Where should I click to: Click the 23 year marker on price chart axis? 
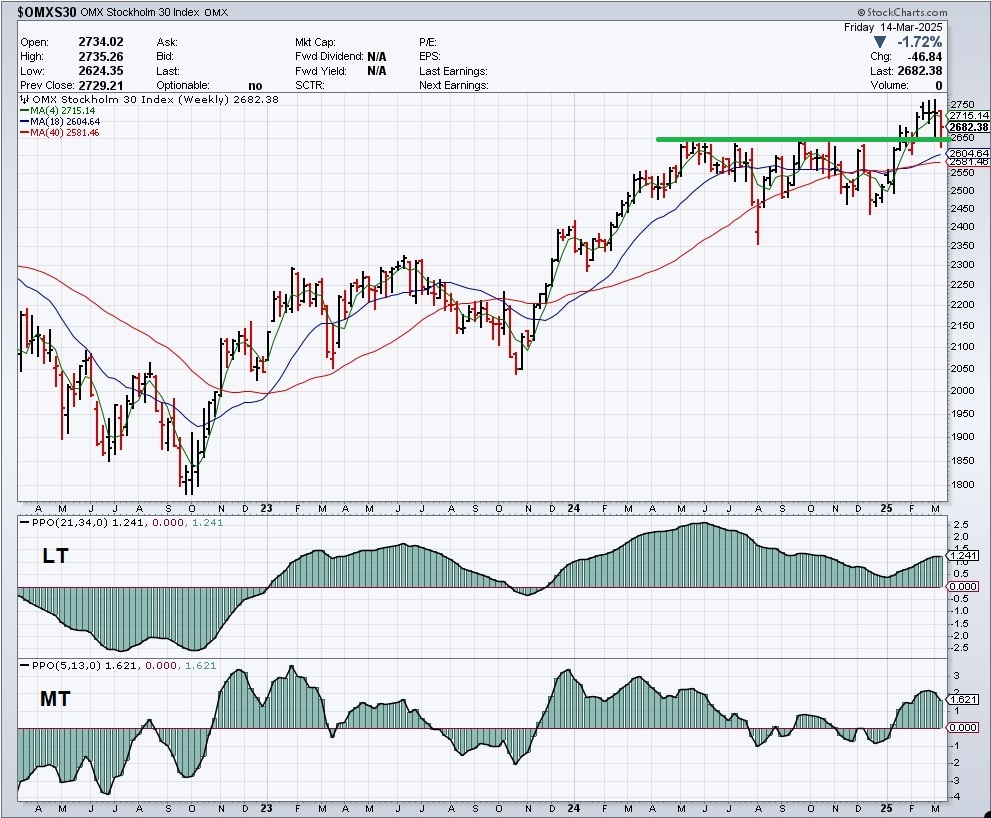[266, 508]
